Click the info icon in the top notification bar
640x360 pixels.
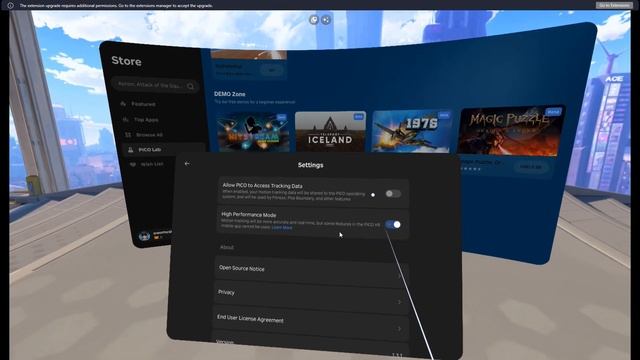click(11, 6)
